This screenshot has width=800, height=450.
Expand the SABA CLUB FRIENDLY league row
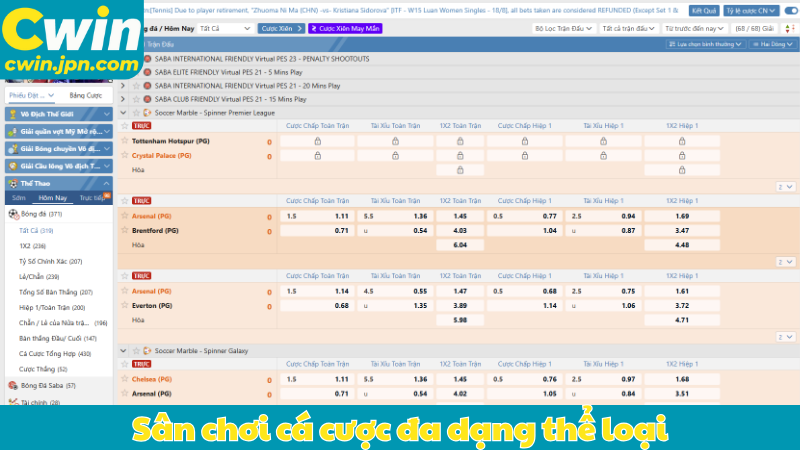tap(123, 99)
